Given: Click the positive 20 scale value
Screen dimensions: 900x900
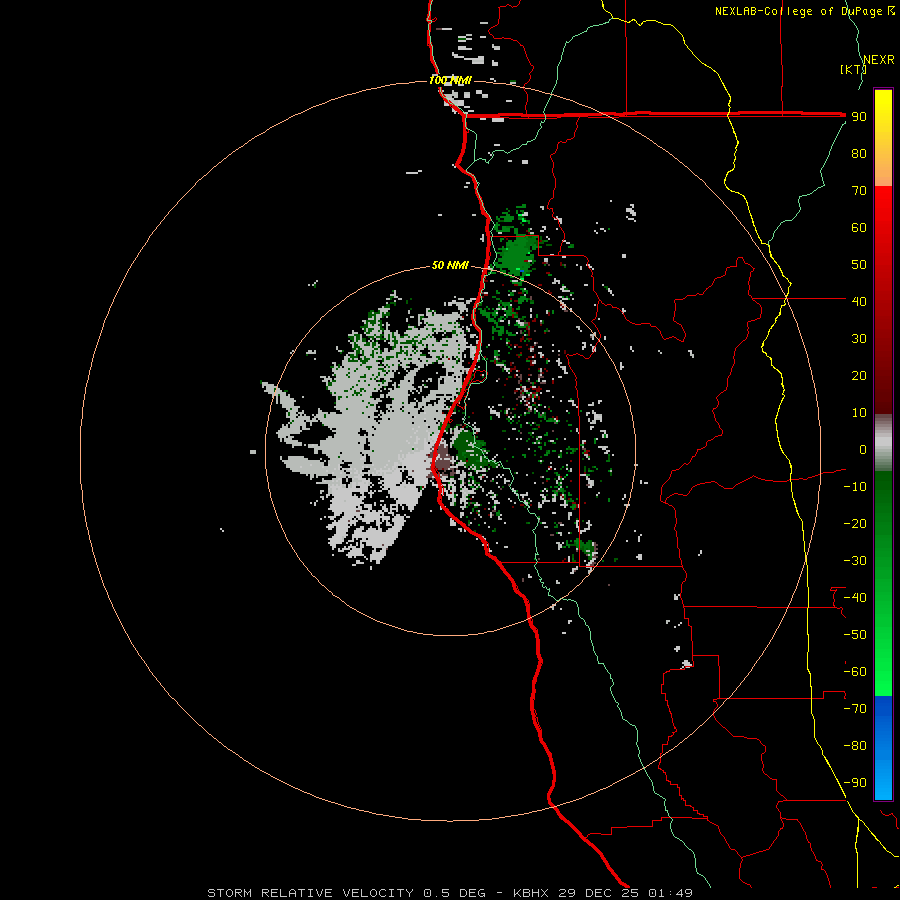Looking at the screenshot, I should point(859,376).
